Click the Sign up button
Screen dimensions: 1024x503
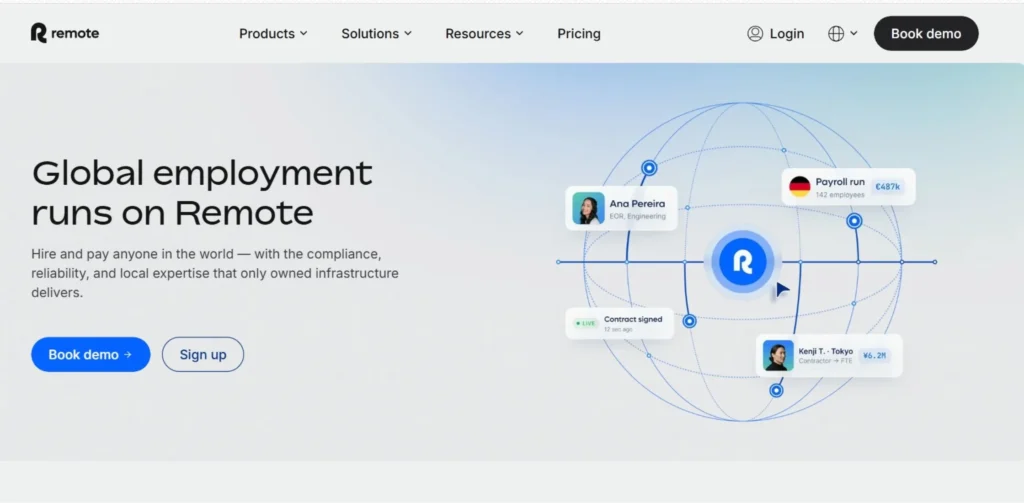point(203,355)
